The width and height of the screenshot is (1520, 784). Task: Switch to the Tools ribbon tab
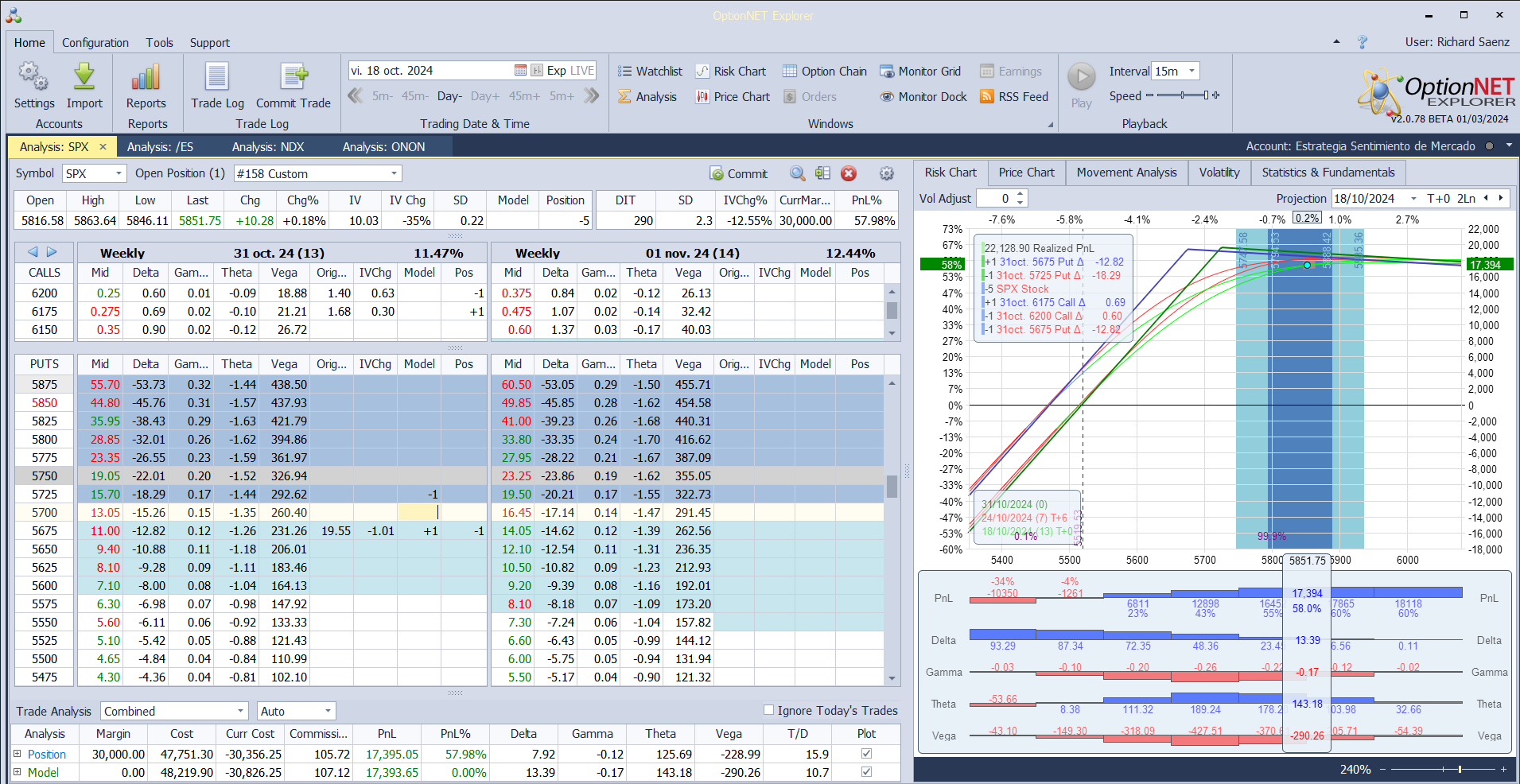pyautogui.click(x=159, y=43)
